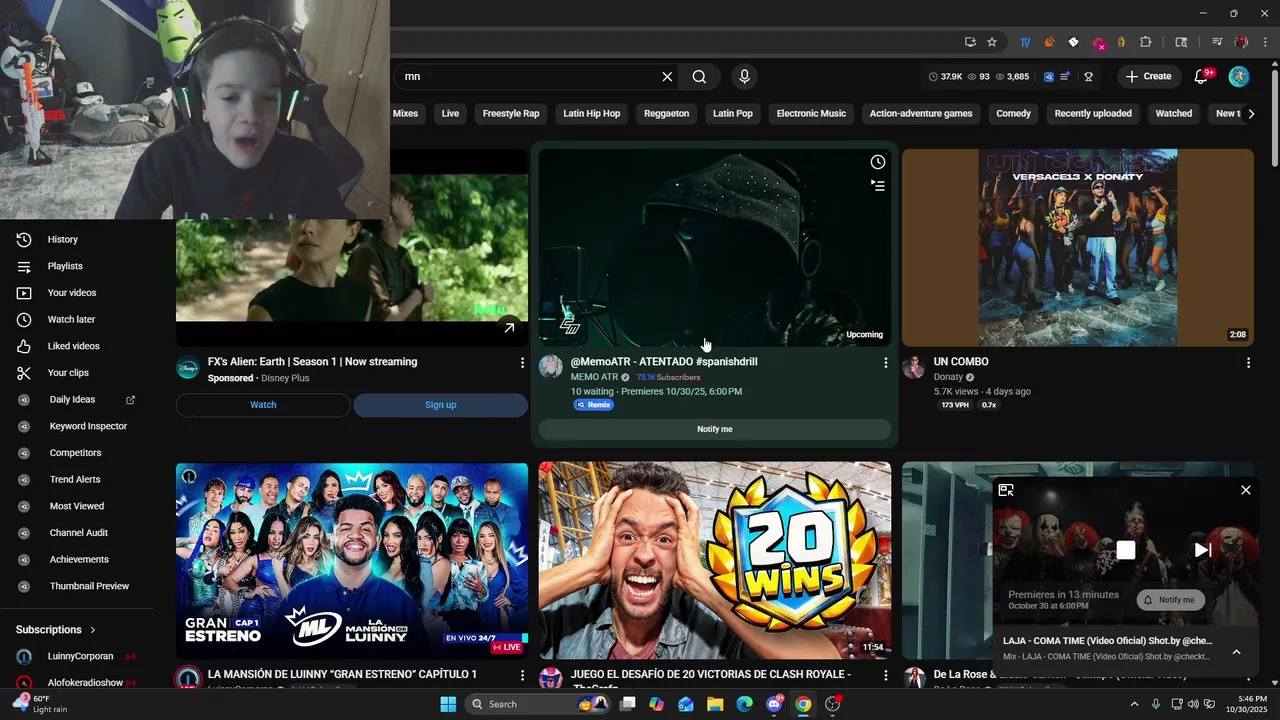The width and height of the screenshot is (1280, 720).
Task: Open more options for Alien: Earth ad
Action: (522, 363)
